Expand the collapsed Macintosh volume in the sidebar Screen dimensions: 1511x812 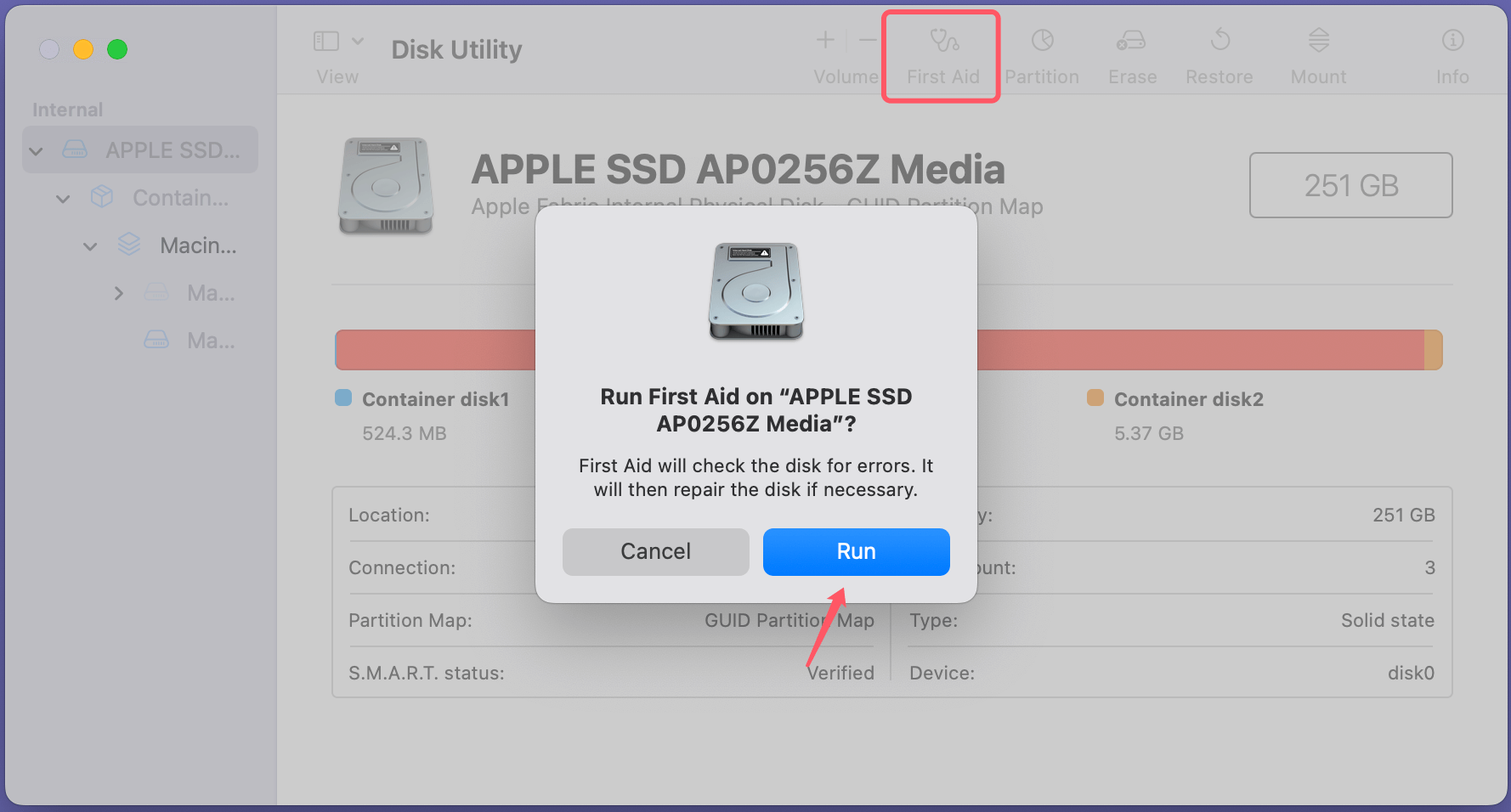tap(118, 292)
